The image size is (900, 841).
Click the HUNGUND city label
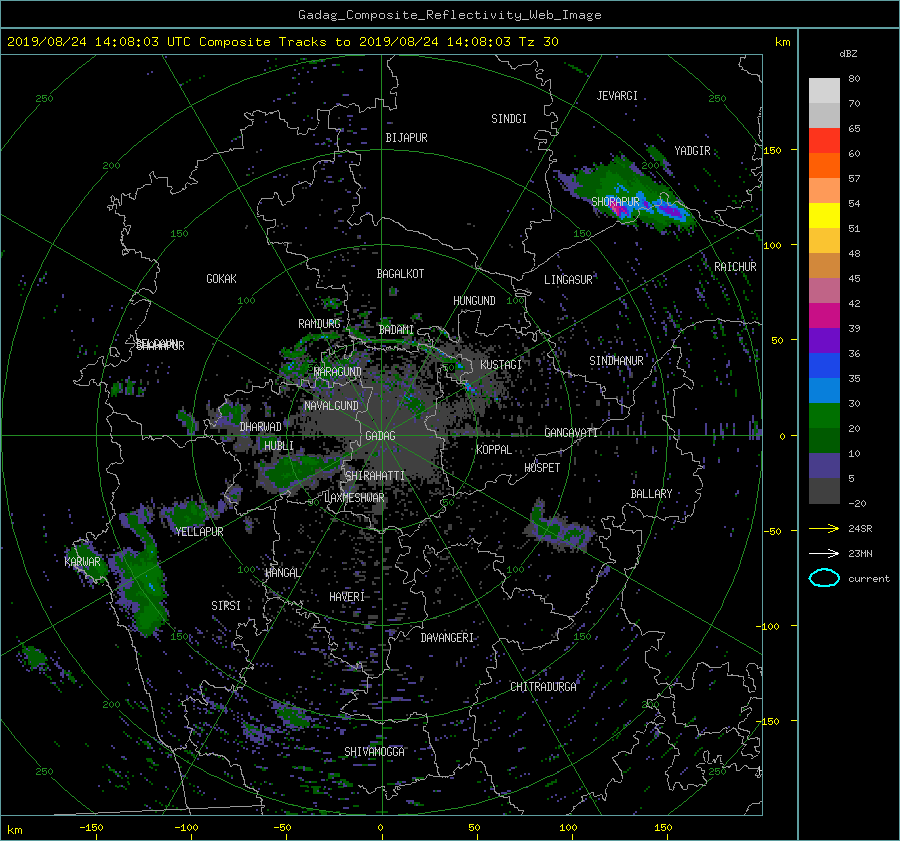474,301
